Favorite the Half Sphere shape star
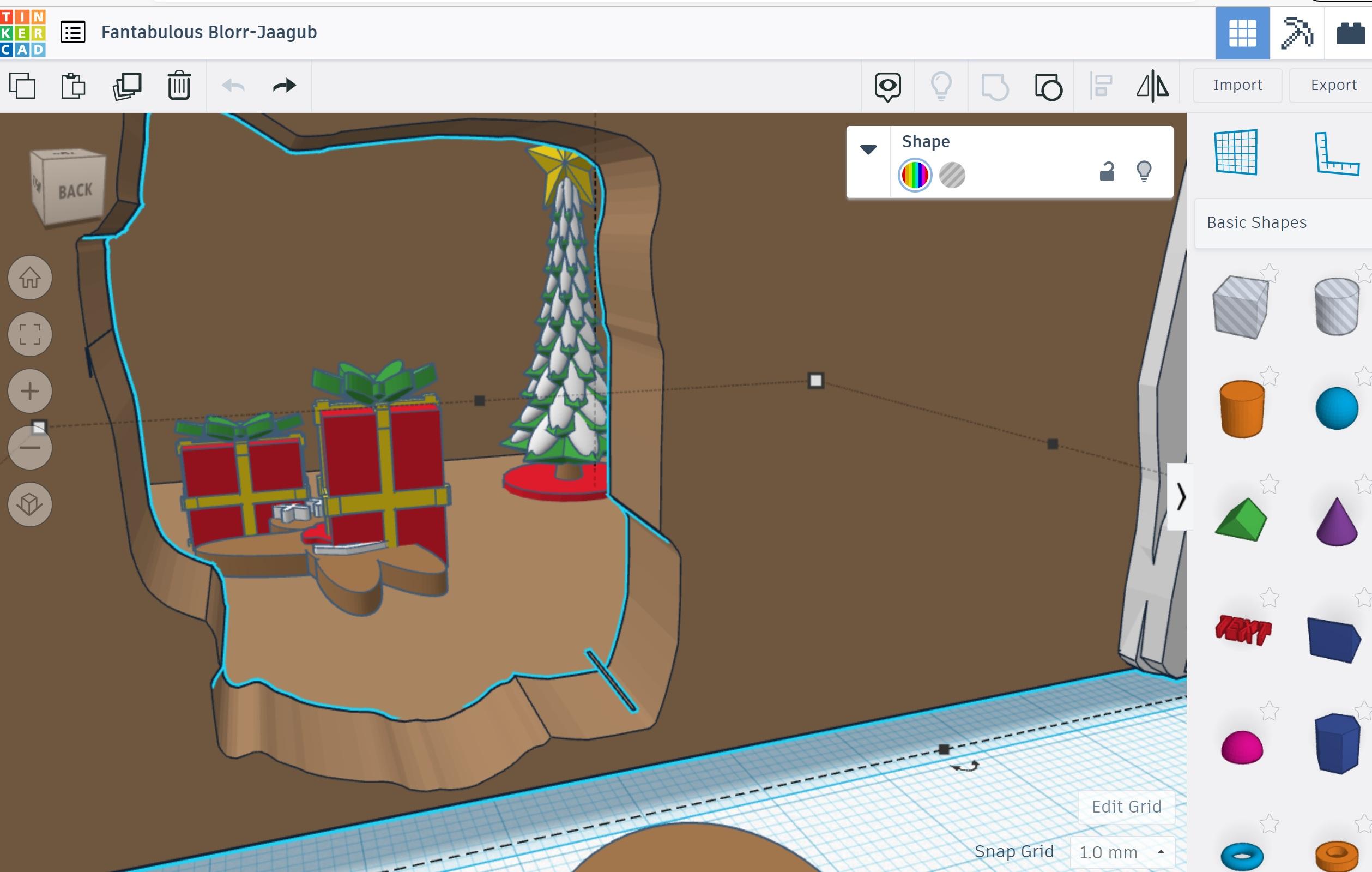This screenshot has width=1372, height=872. pos(1270,711)
